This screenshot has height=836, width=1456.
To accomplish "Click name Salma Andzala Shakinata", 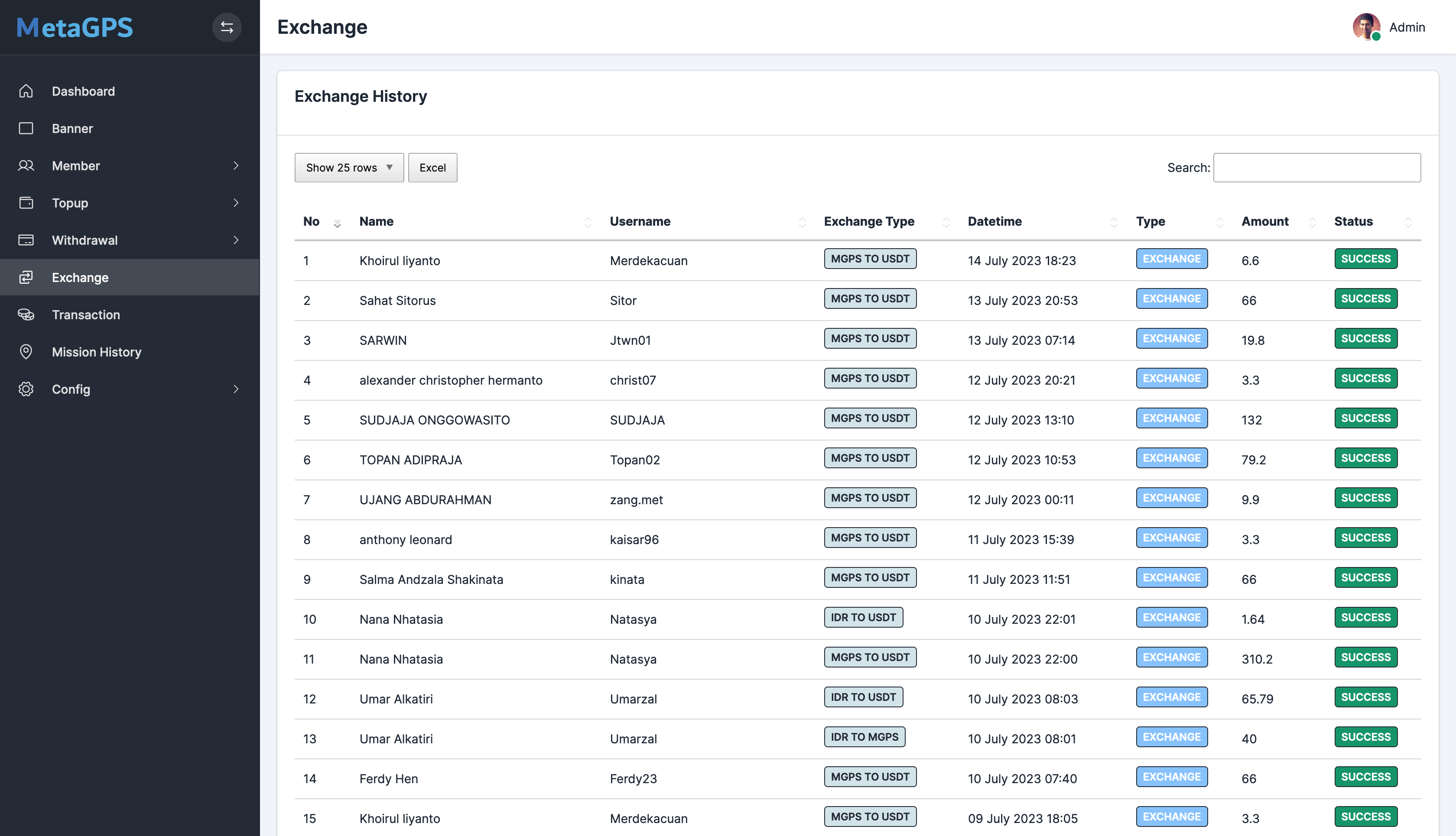I will tap(431, 579).
